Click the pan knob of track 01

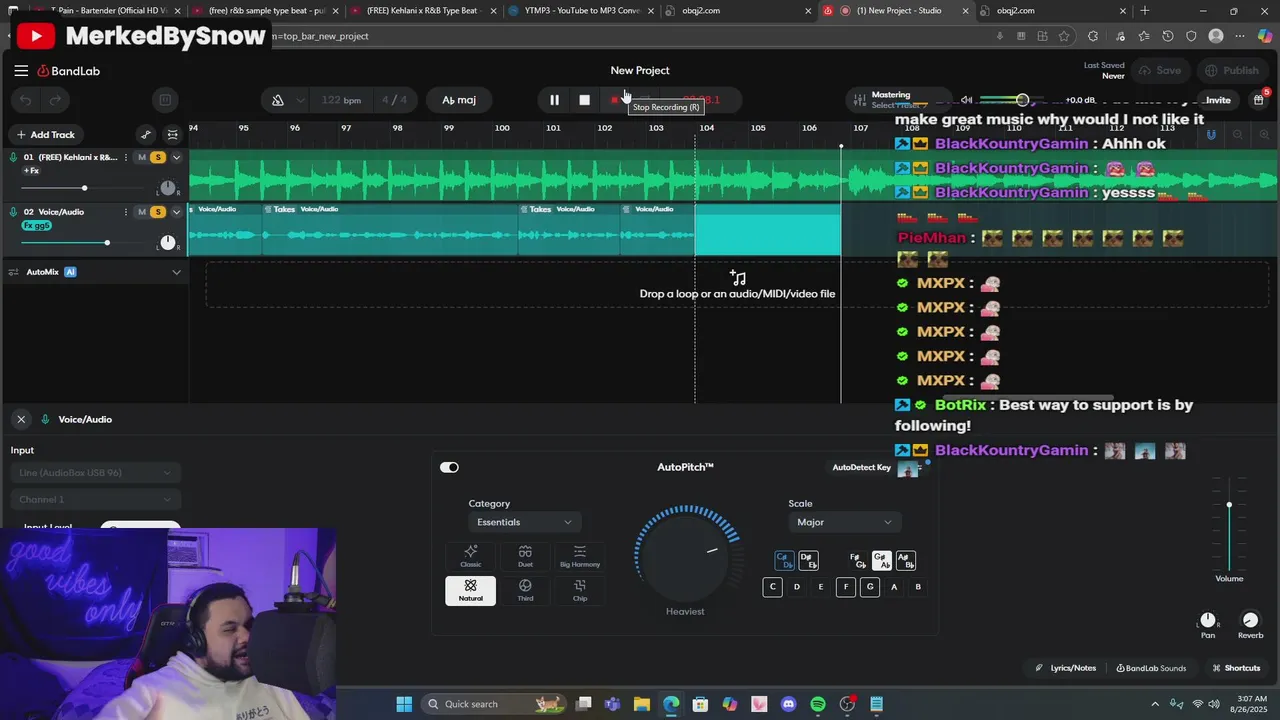click(167, 188)
